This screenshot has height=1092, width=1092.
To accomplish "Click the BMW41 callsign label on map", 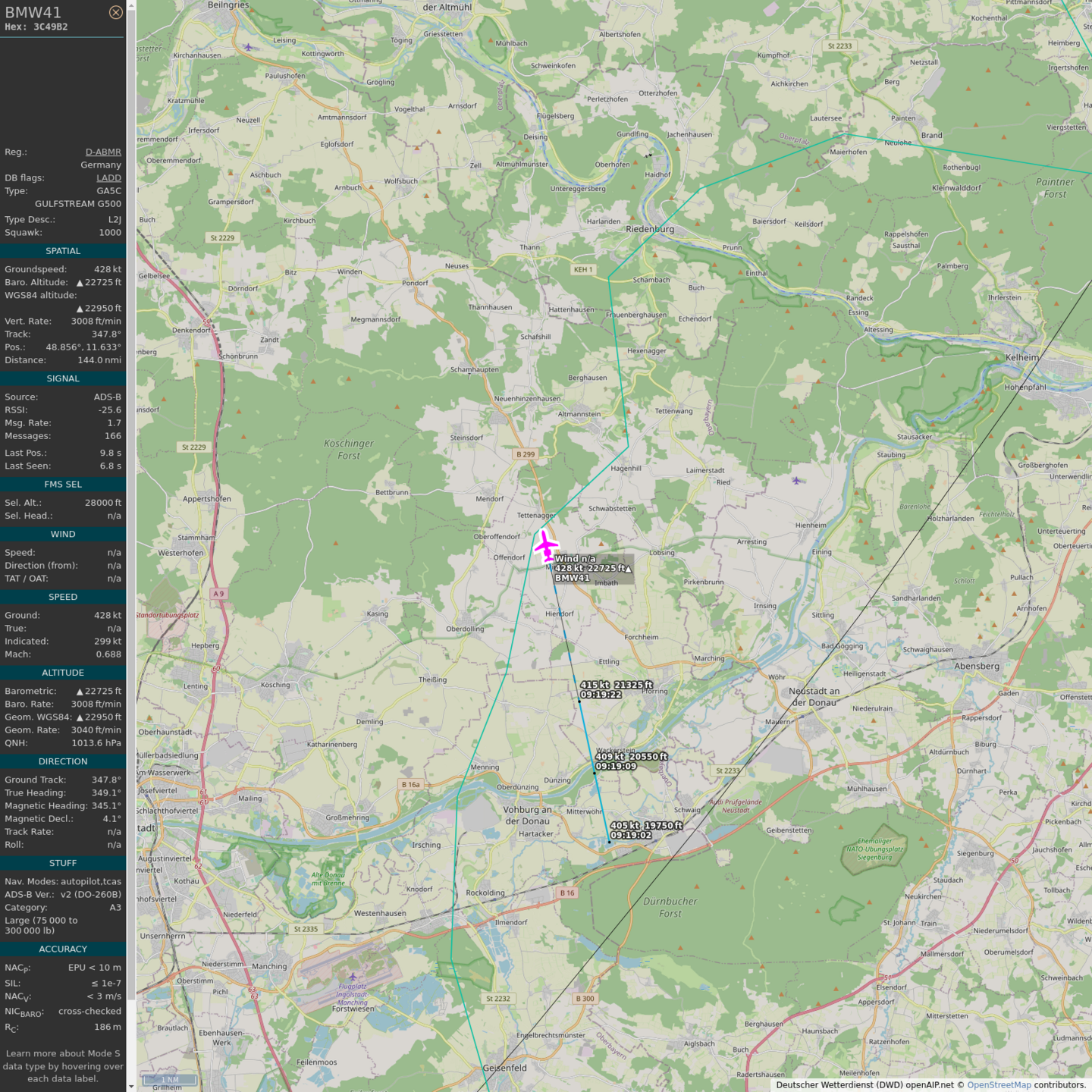I will (x=572, y=578).
